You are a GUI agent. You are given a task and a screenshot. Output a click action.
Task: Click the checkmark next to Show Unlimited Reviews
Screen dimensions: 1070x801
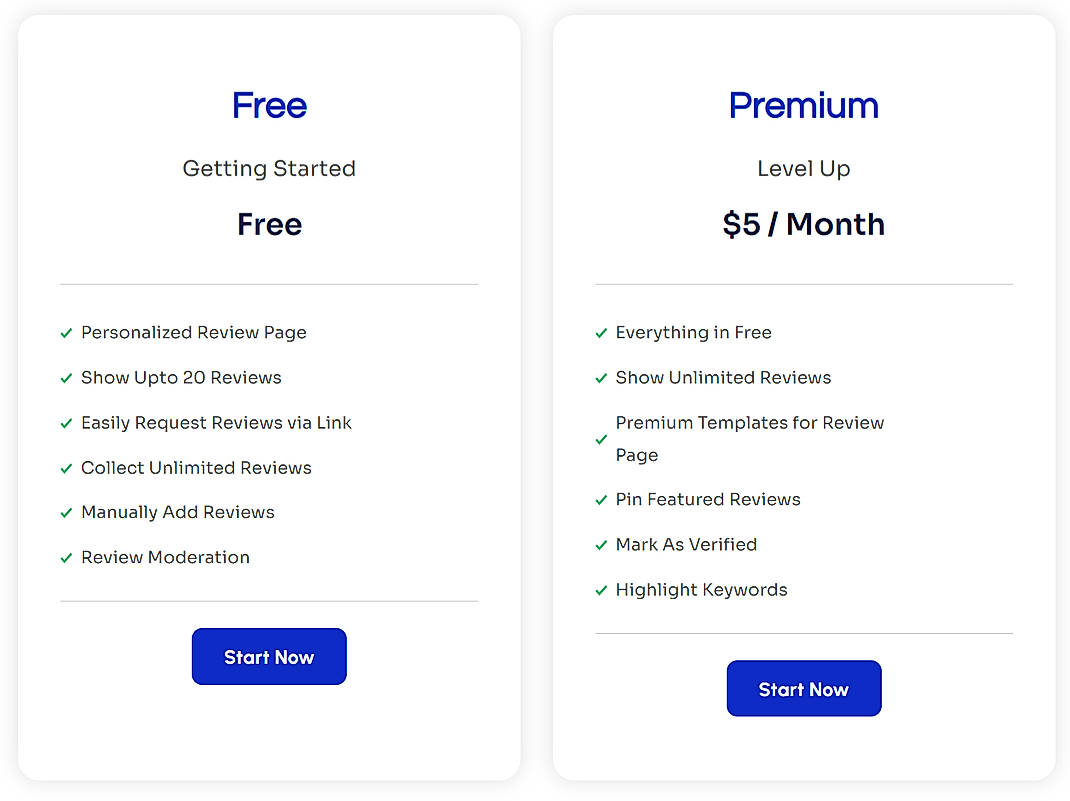601,378
